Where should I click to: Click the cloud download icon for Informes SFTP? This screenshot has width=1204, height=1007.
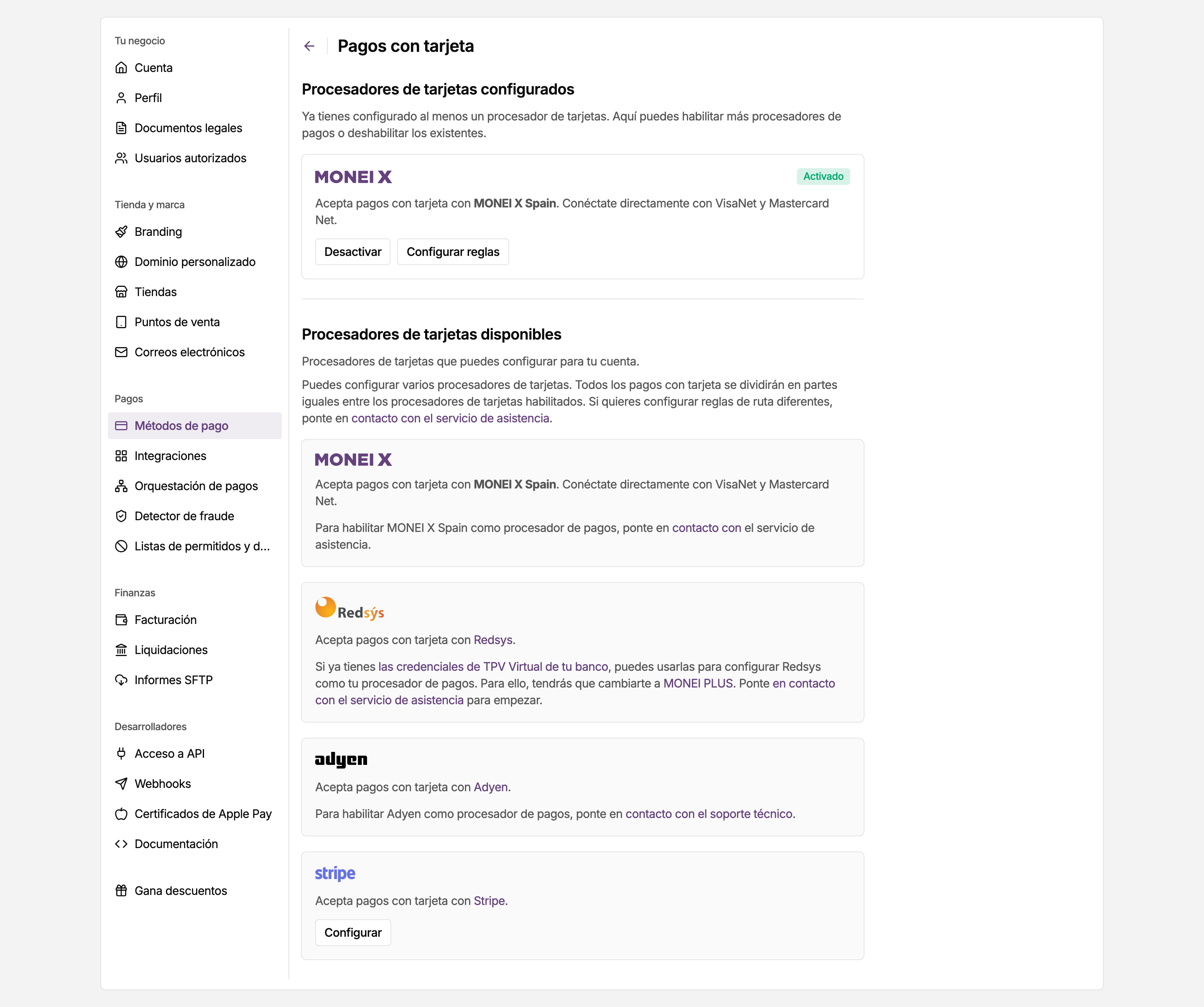(121, 680)
